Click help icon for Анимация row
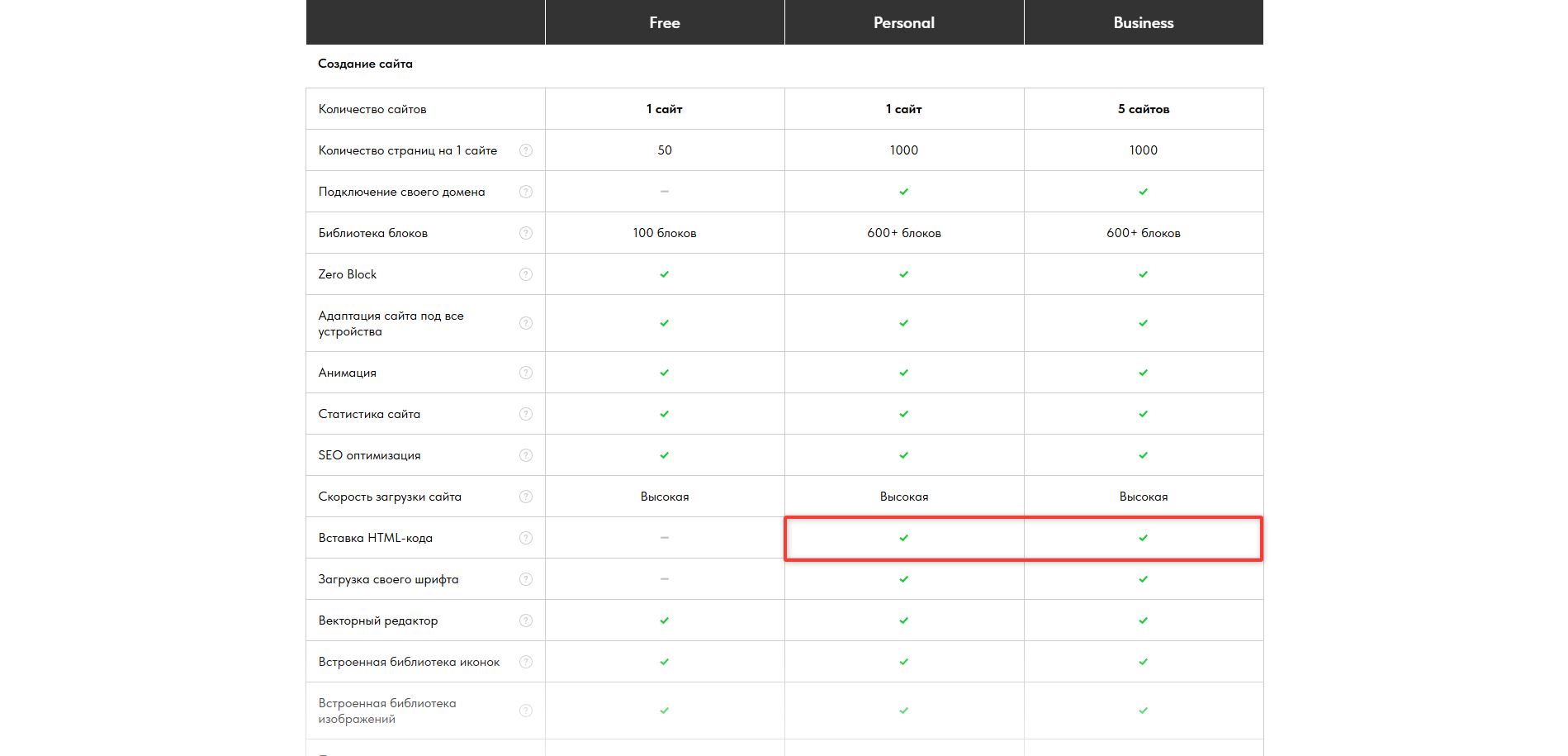Screen dimensions: 1568x756 526,373
